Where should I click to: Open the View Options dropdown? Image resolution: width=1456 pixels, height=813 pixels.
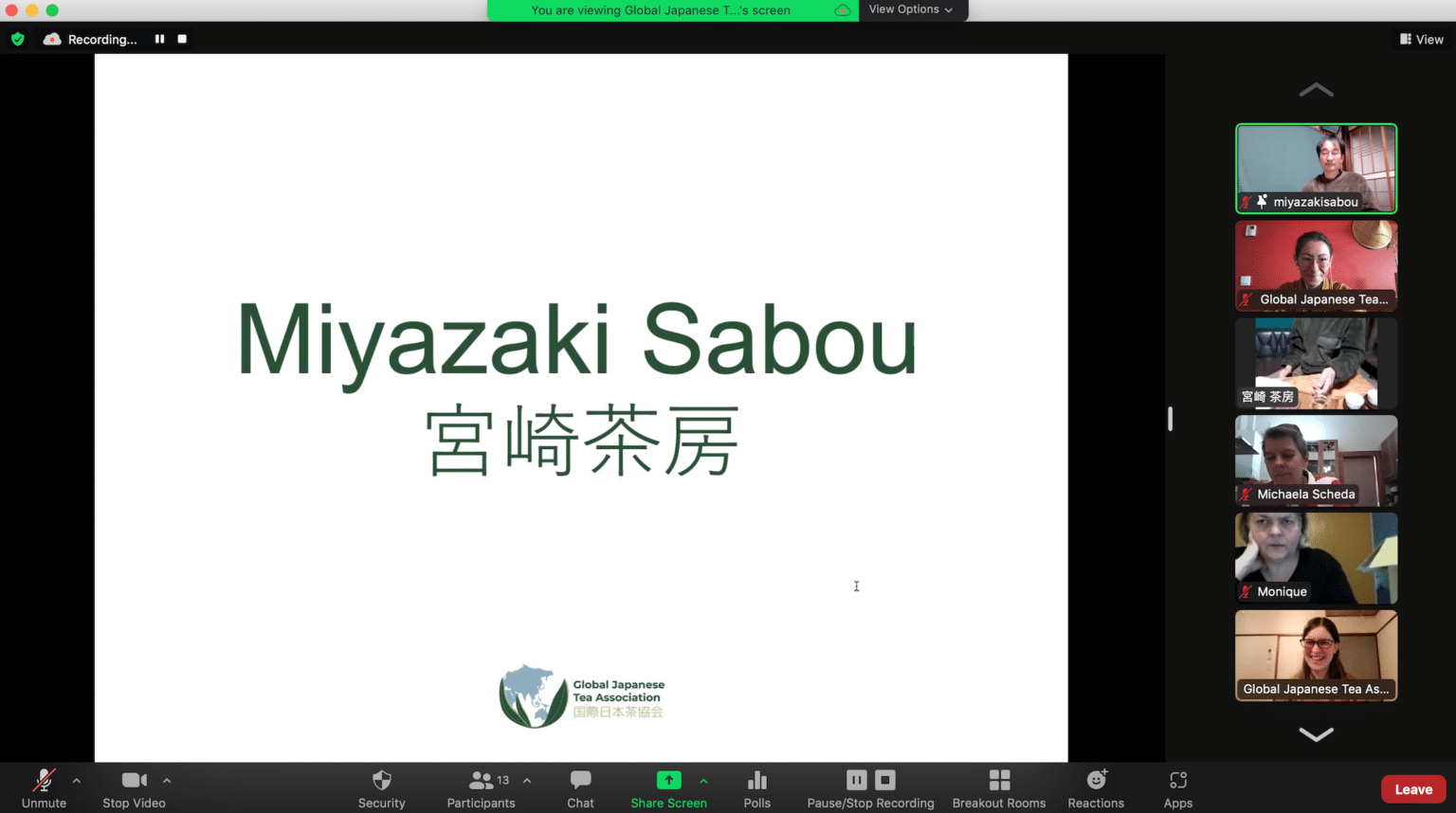click(911, 9)
